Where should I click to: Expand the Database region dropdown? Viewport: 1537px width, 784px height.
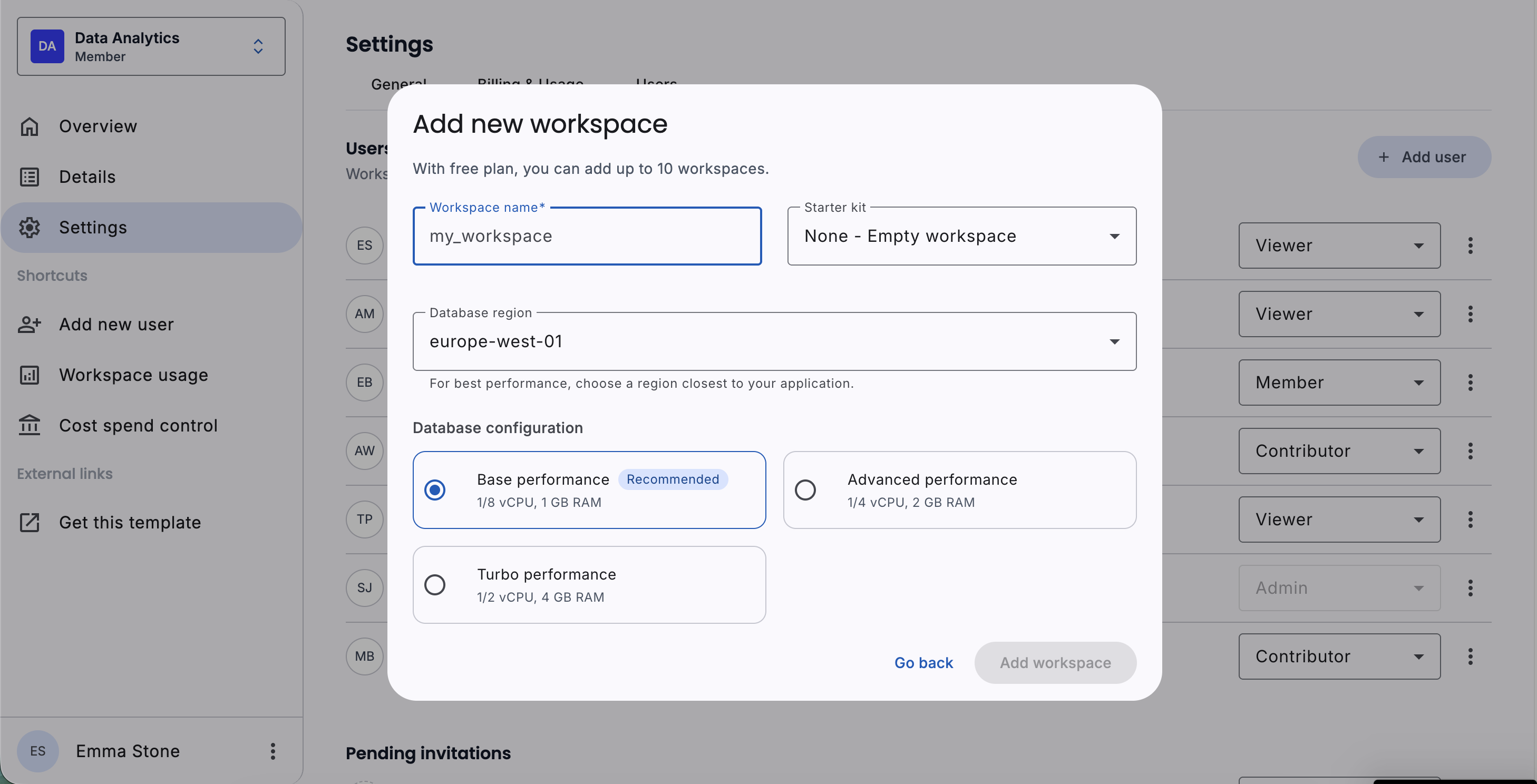(774, 341)
